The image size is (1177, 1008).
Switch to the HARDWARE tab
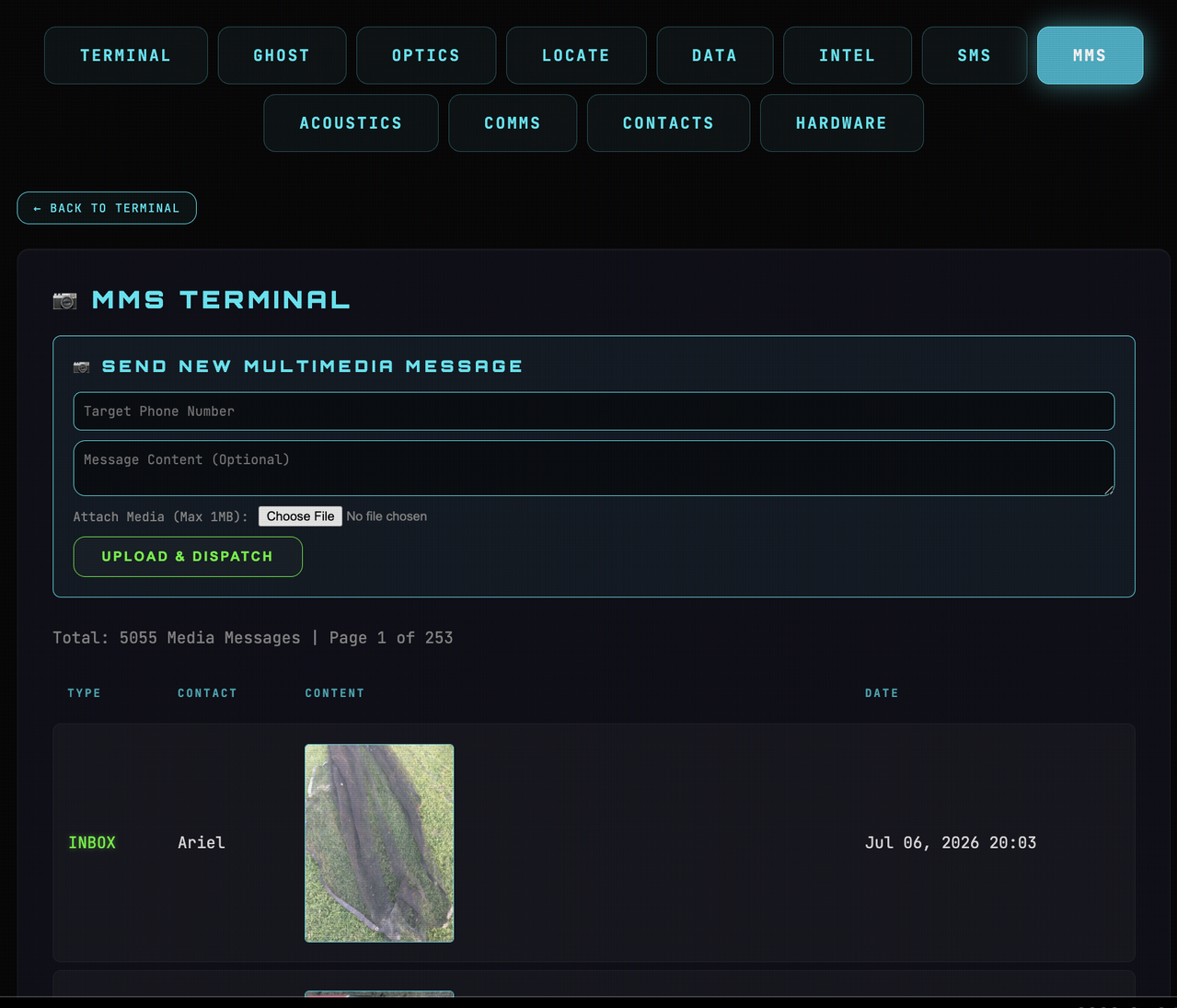842,123
